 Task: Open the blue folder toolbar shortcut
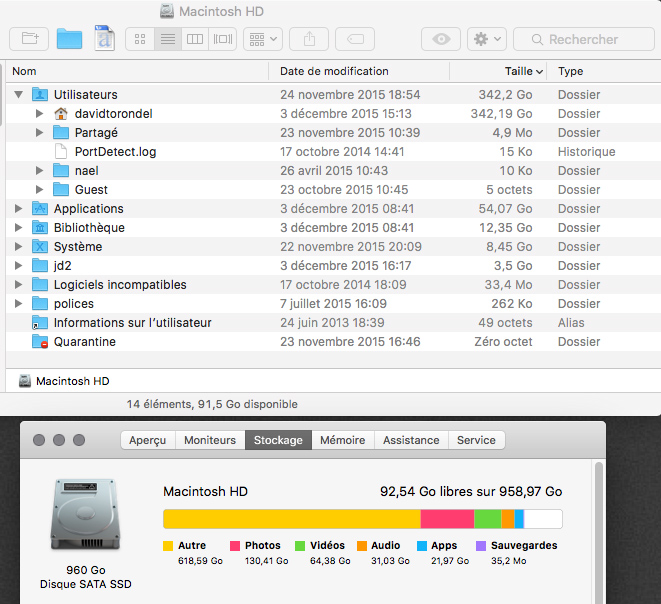69,39
